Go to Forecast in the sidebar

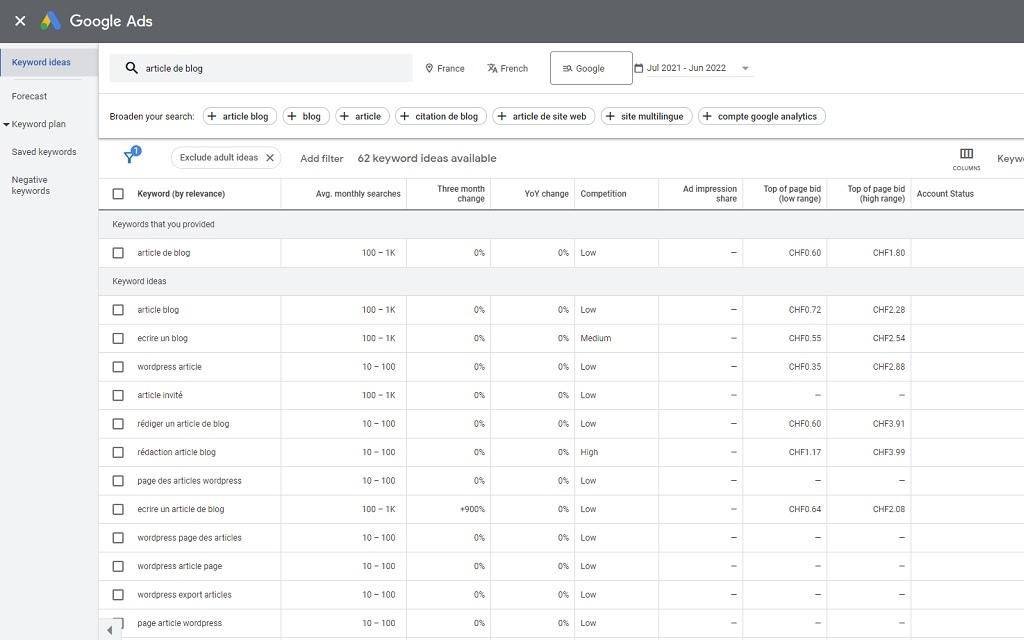29,96
